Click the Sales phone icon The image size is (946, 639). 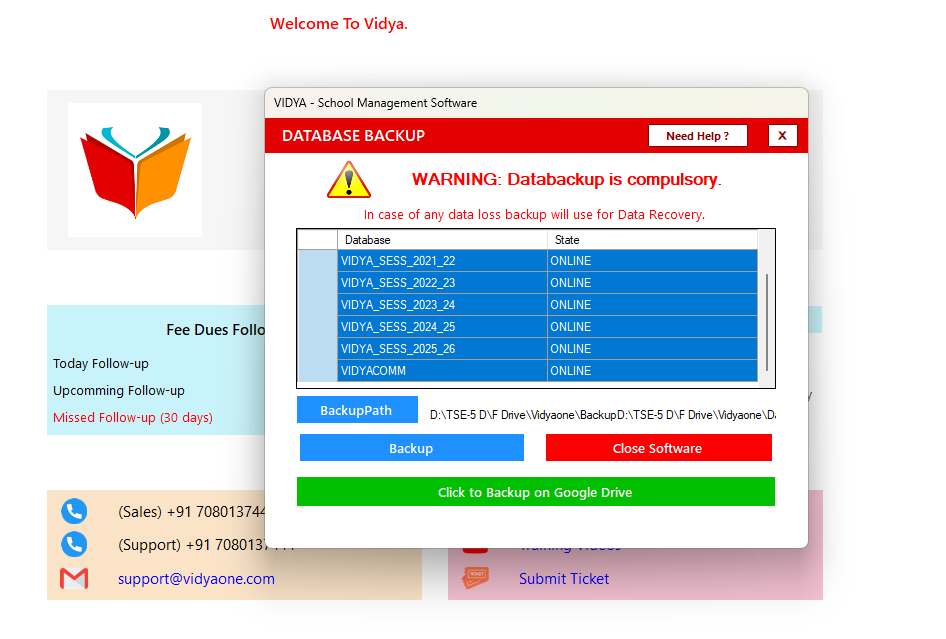[74, 512]
